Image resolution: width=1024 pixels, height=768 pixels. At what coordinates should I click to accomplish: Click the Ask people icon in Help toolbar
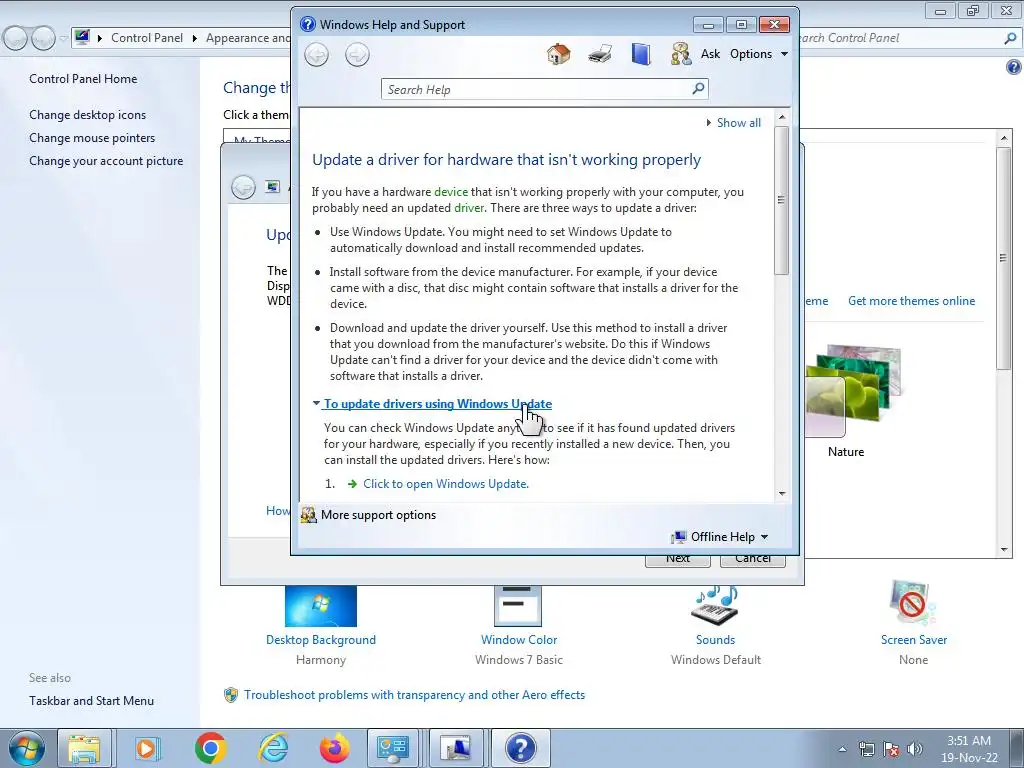681,54
